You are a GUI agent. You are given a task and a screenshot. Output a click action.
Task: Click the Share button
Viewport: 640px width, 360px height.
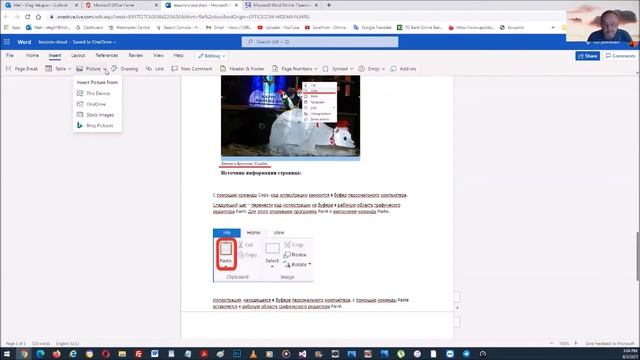pos(587,56)
